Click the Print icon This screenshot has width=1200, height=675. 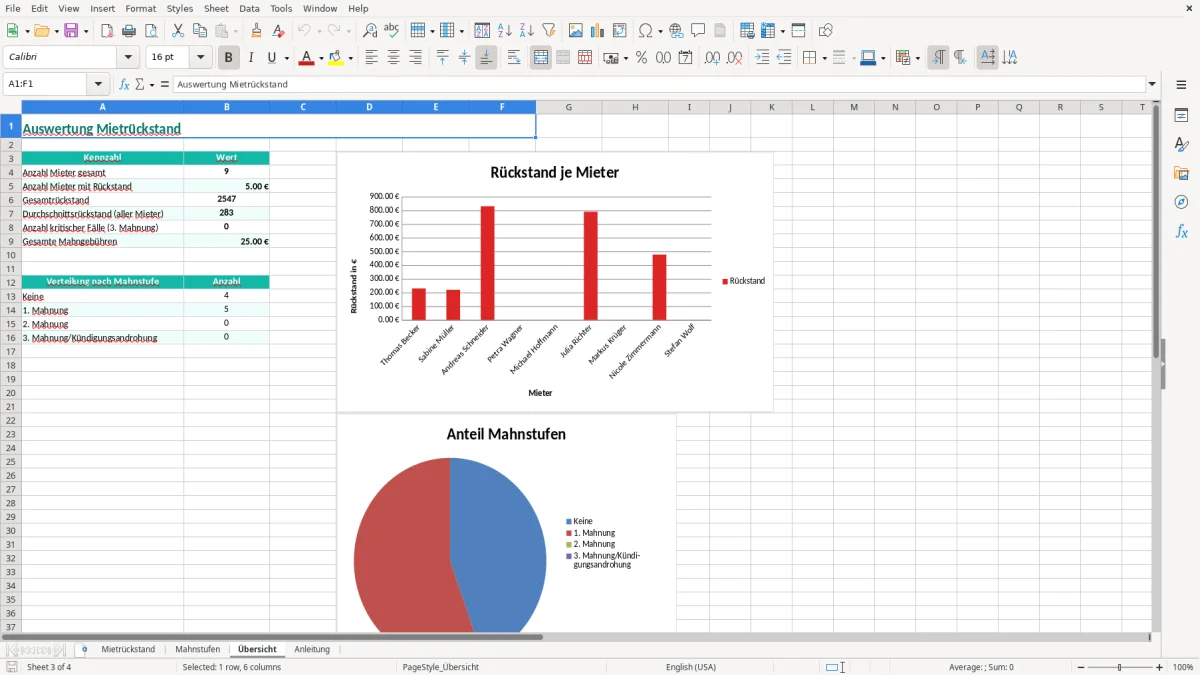point(129,31)
